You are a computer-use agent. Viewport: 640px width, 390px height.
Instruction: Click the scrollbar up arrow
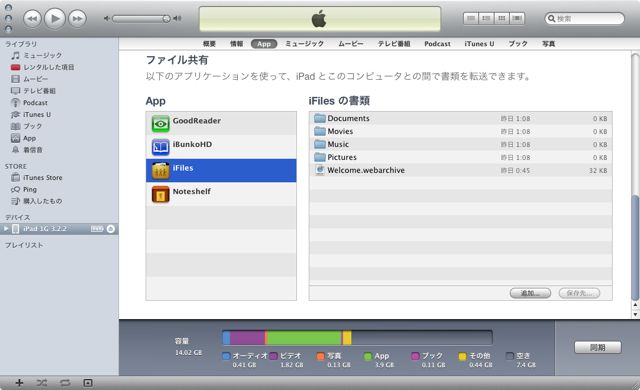(635, 305)
